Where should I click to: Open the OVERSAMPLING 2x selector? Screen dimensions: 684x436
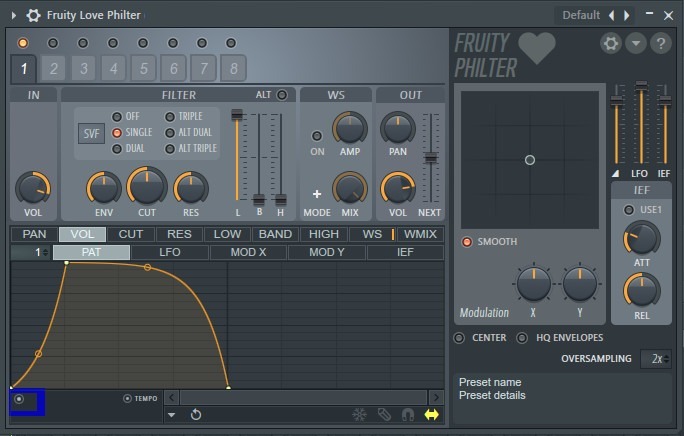656,359
